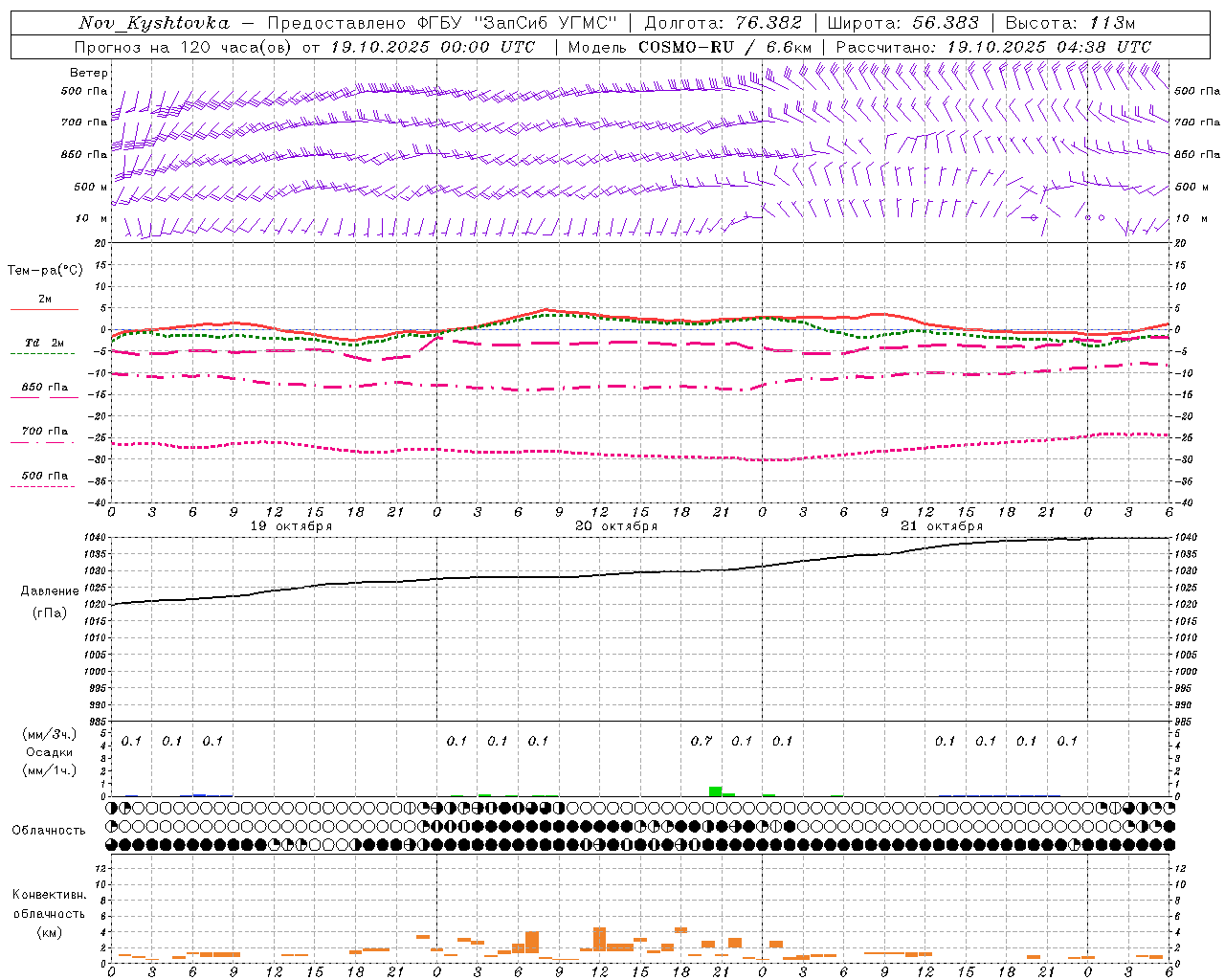1225x980 pixels.
Task: Click the 'Давление' pressure panel label
Action: tap(50, 591)
